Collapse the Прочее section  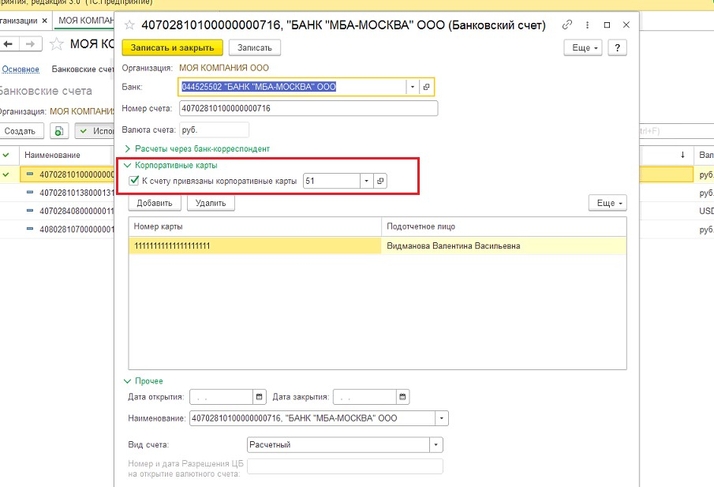[127, 381]
